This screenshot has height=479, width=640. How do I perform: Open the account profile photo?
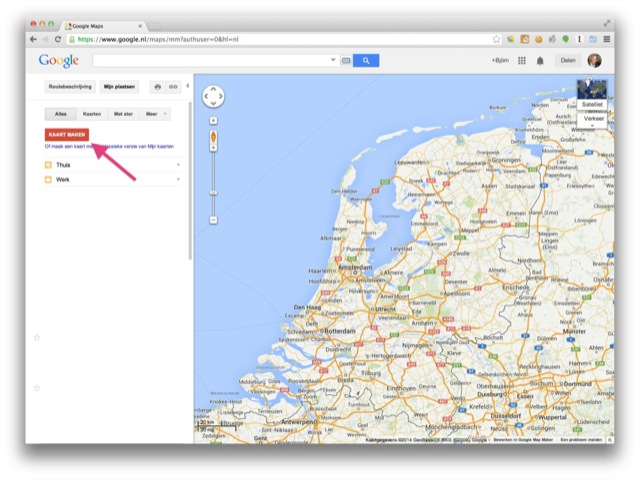tap(594, 60)
